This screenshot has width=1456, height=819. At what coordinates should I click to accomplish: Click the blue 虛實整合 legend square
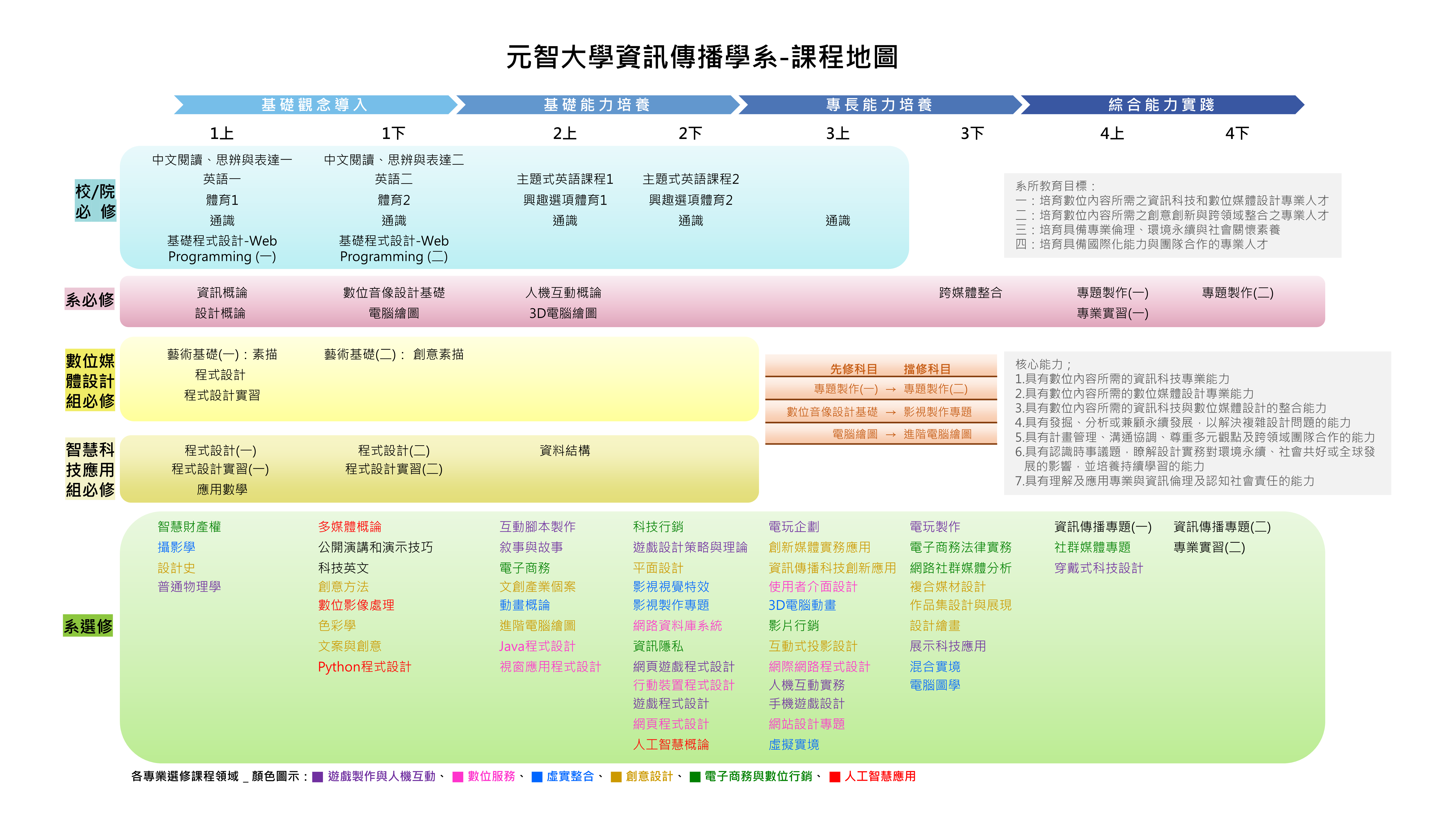point(537,777)
